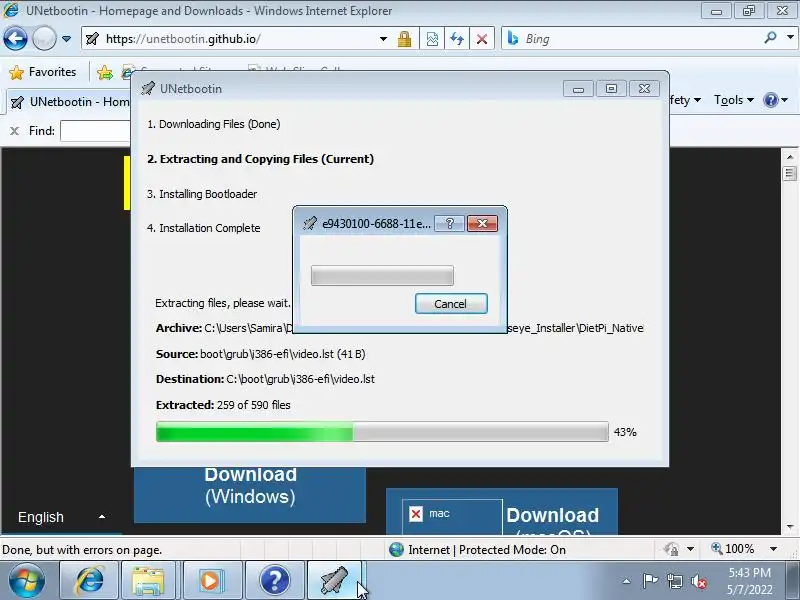The width and height of the screenshot is (800, 600).
Task: Click the 'Extracted: 259 of 590 files' text
Action: [x=223, y=405]
